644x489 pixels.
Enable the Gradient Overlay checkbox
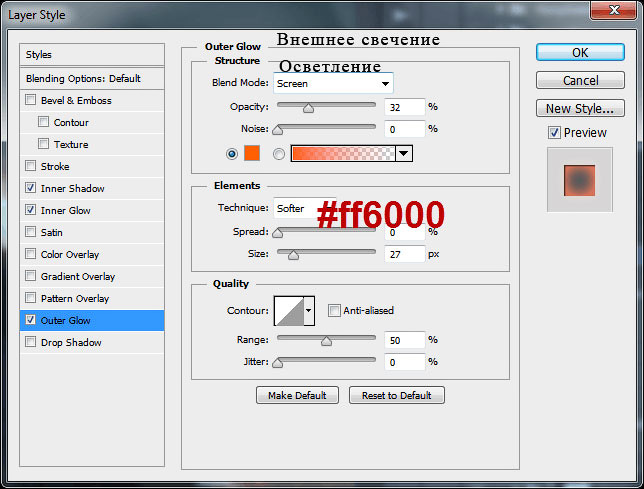(x=30, y=276)
